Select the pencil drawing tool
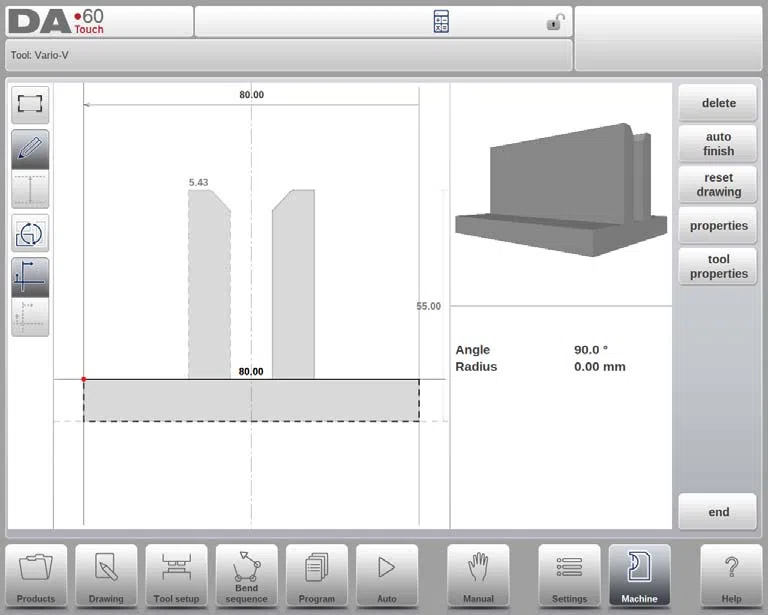768x615 pixels. point(30,149)
